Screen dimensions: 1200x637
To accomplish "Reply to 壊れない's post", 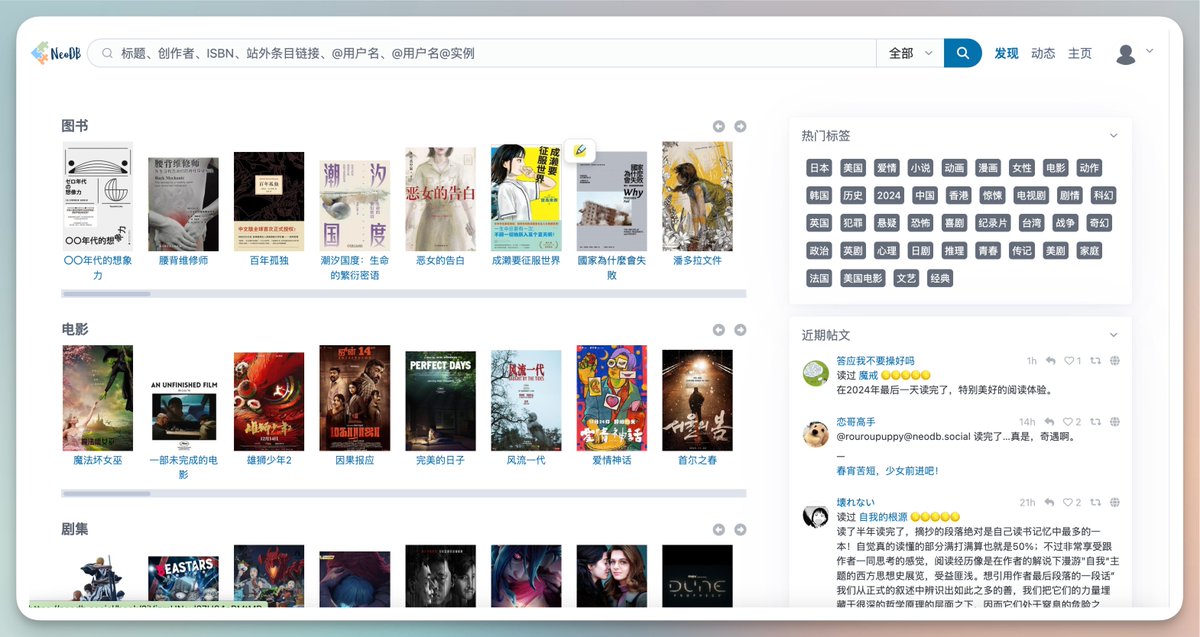I will point(1051,502).
